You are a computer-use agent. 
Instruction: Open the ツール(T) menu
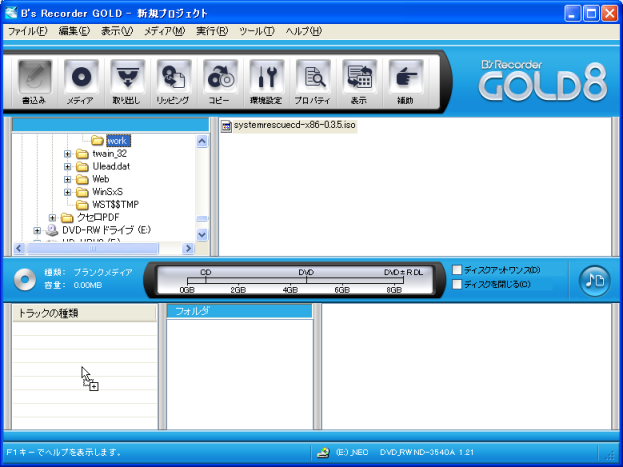[257, 31]
